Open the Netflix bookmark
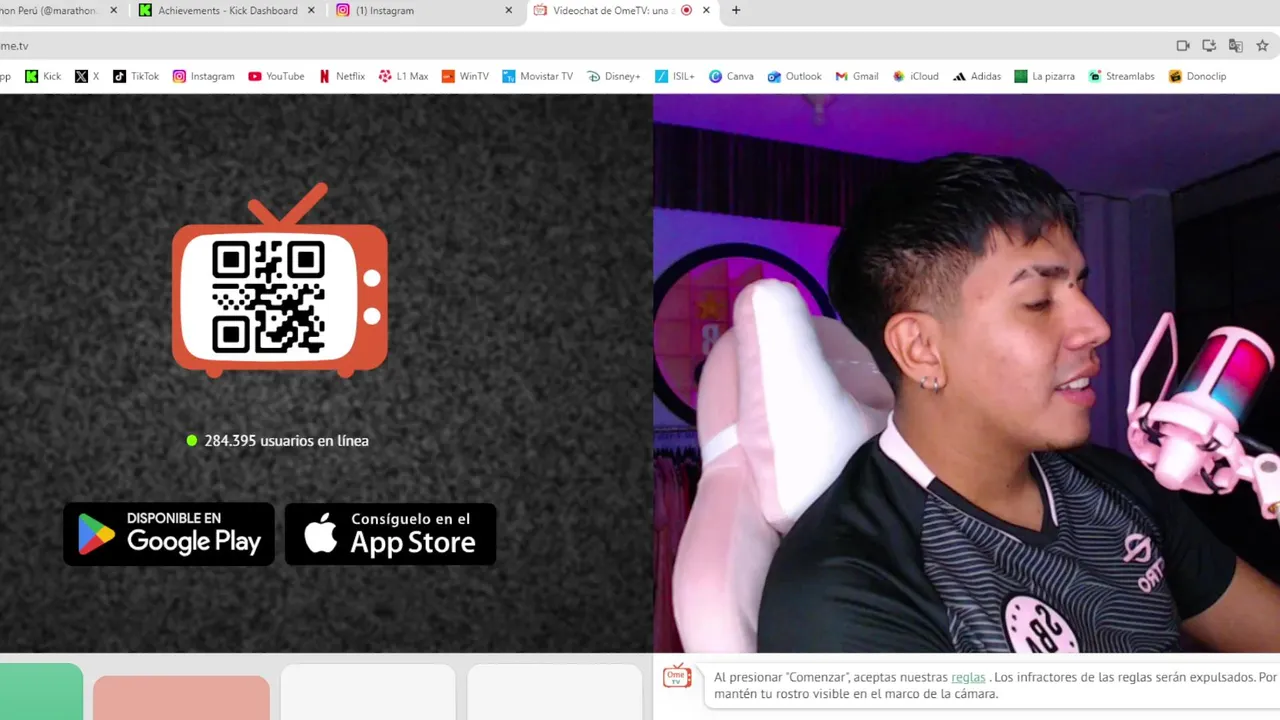This screenshot has height=720, width=1280. pos(342,76)
